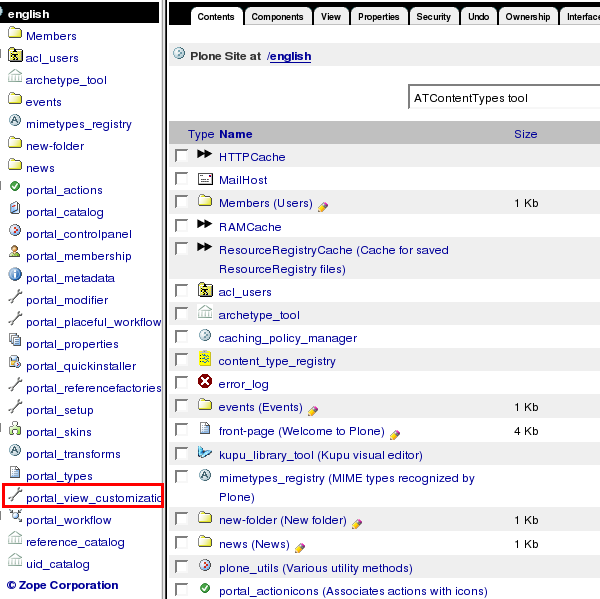Viewport: 600px width, 599px height.
Task: Open the Security tab
Action: (434, 17)
